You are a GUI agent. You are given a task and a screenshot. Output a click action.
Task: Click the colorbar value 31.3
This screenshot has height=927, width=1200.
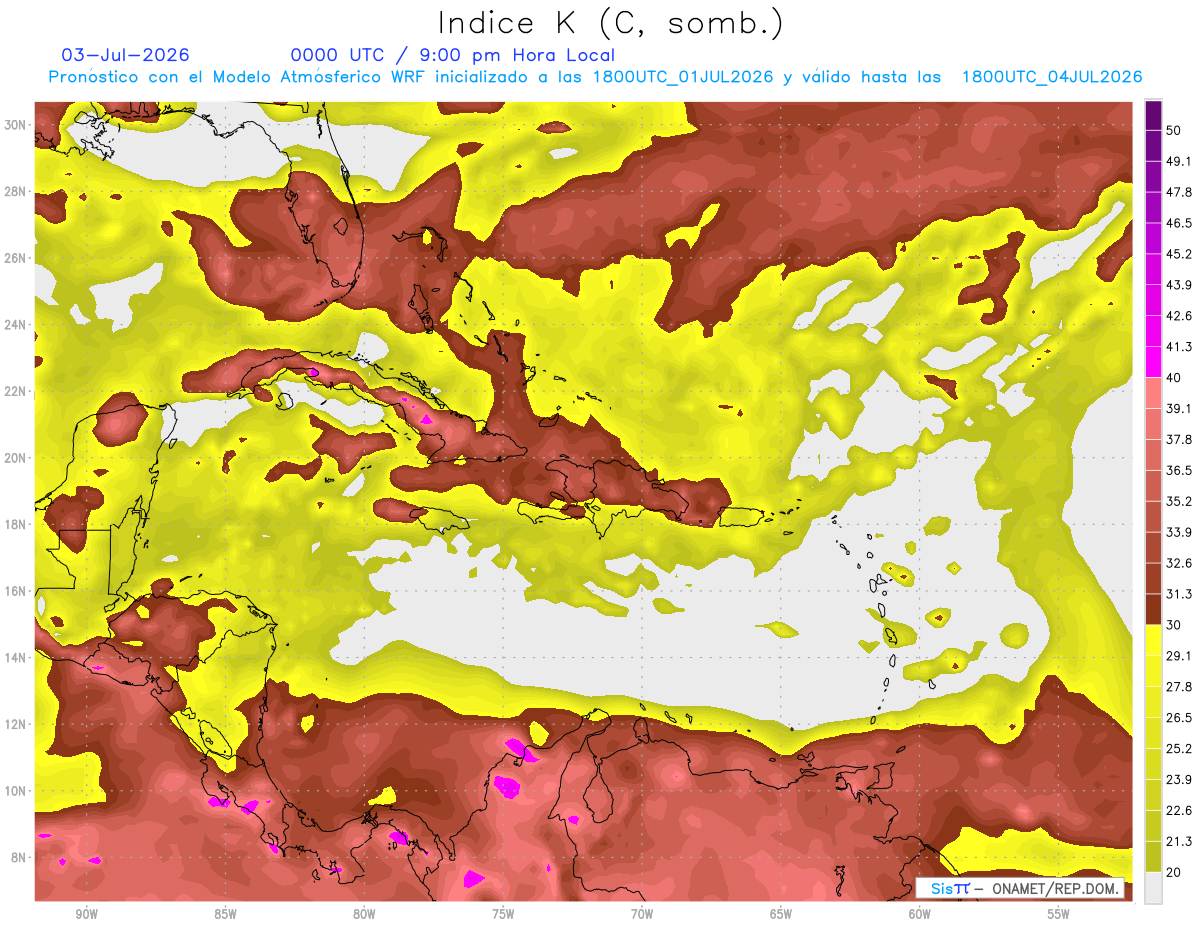pyautogui.click(x=1178, y=594)
